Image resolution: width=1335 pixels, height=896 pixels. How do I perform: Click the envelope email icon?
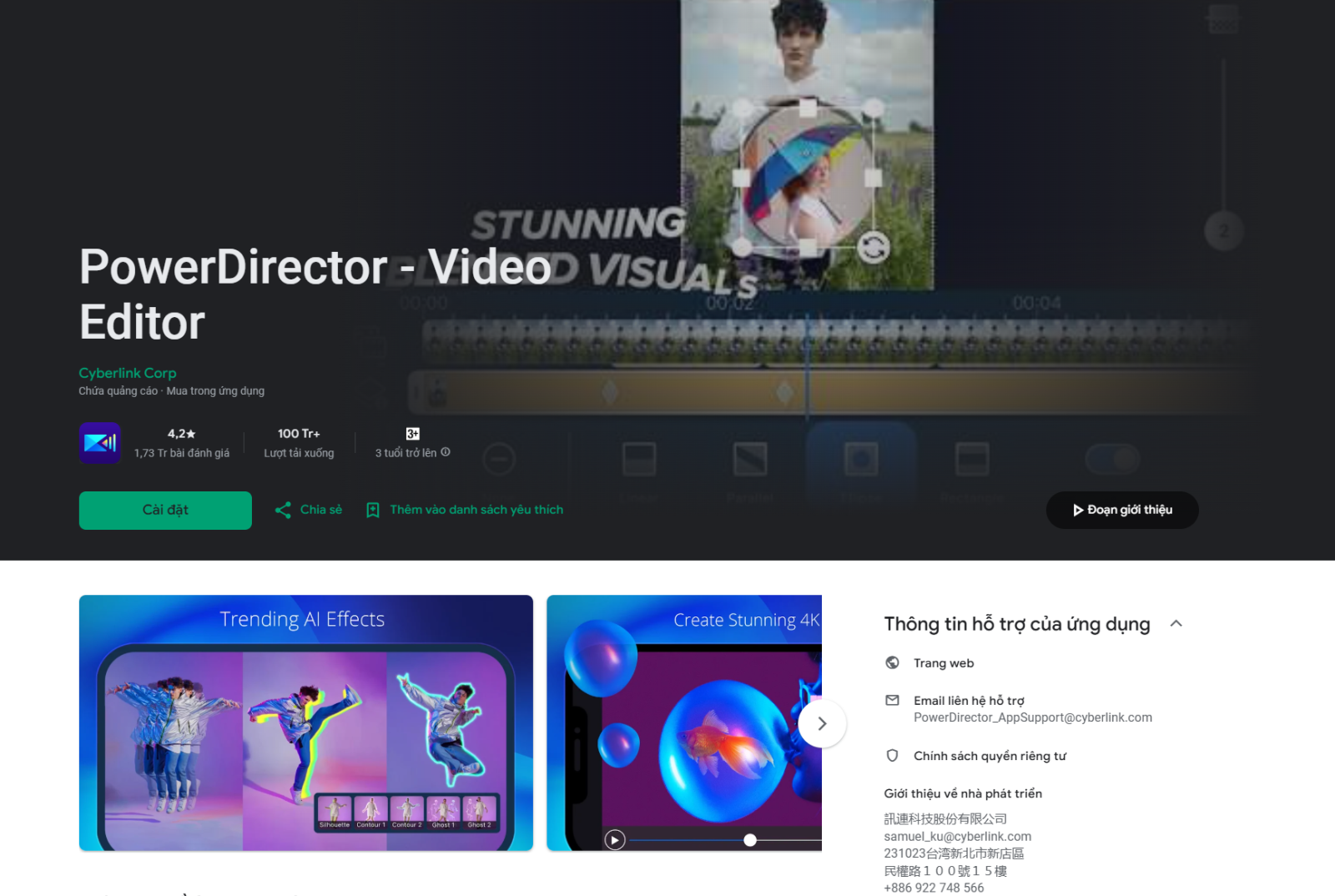click(x=893, y=701)
